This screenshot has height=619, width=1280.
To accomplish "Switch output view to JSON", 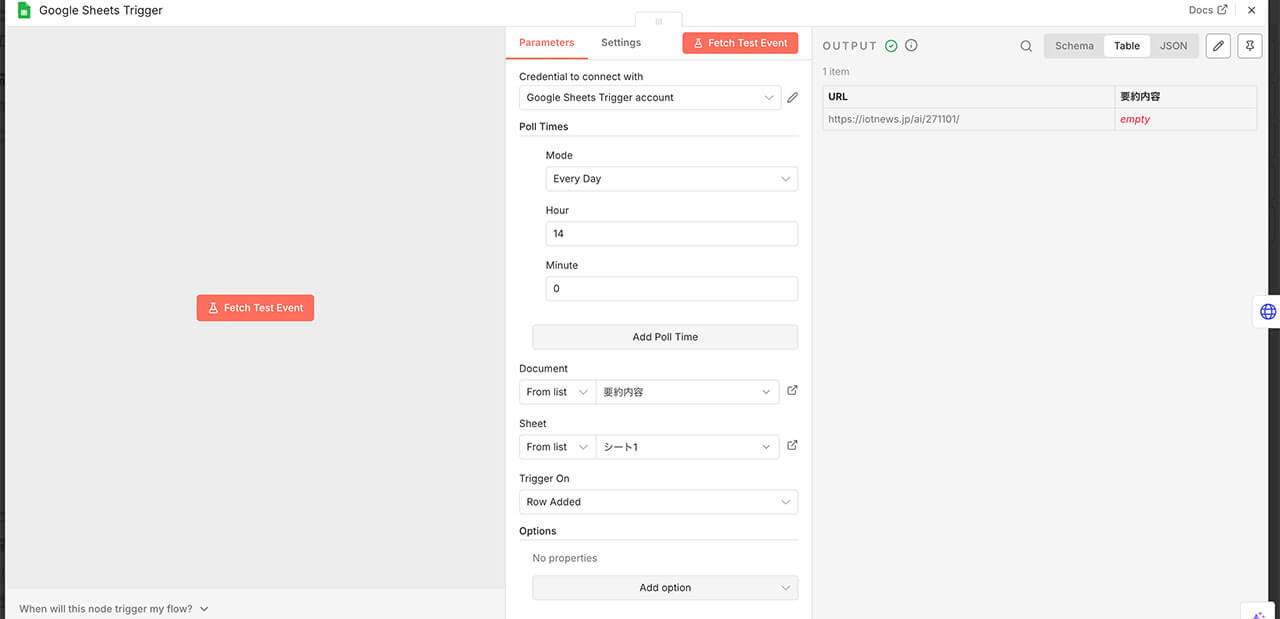I will pos(1173,46).
